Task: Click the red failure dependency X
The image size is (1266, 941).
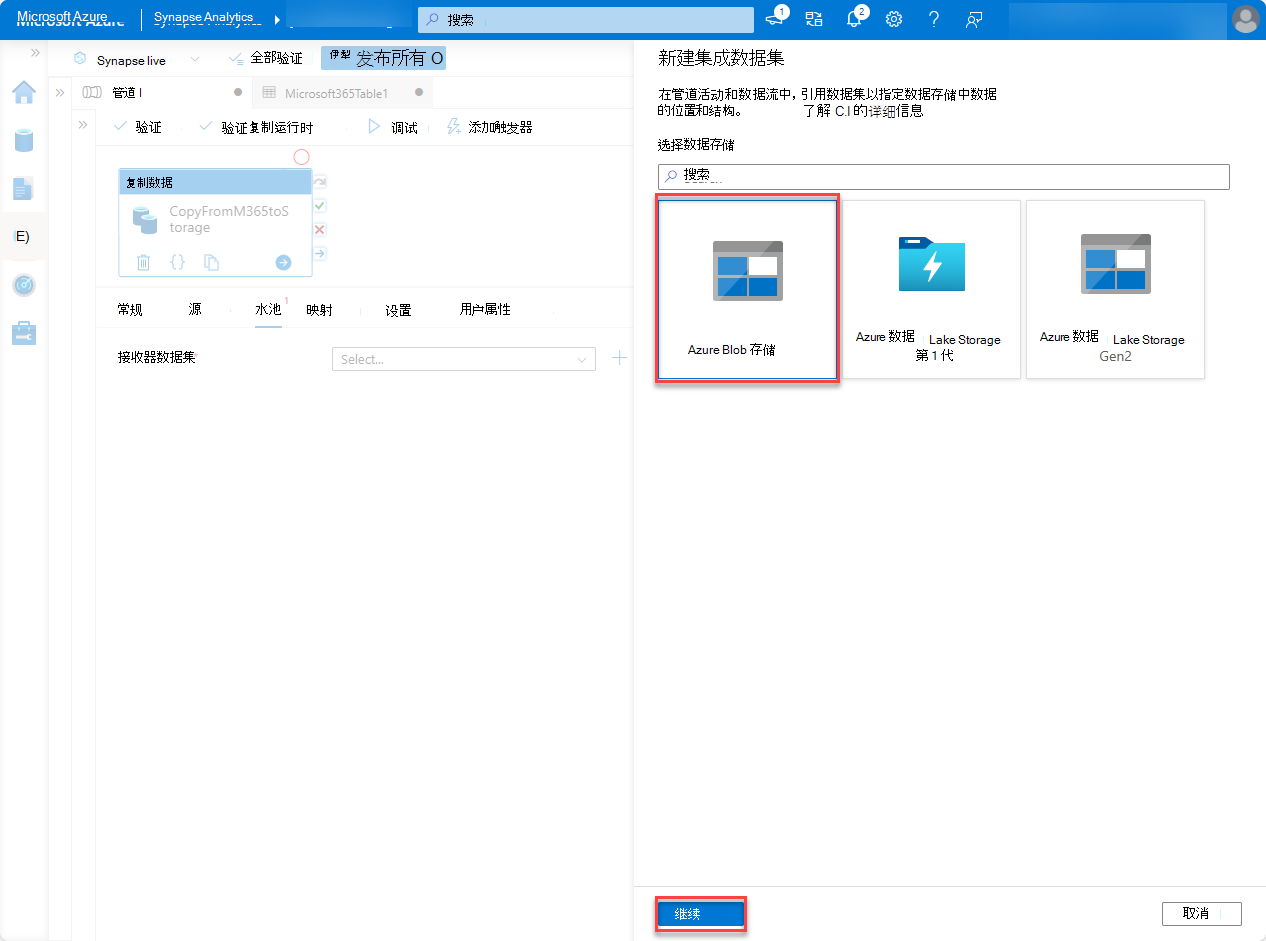Action: point(320,229)
